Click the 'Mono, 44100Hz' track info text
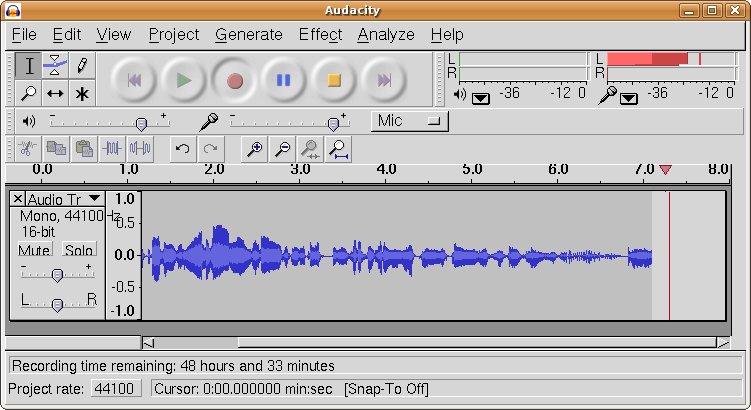Screen dimensions: 751x410 coord(69,216)
